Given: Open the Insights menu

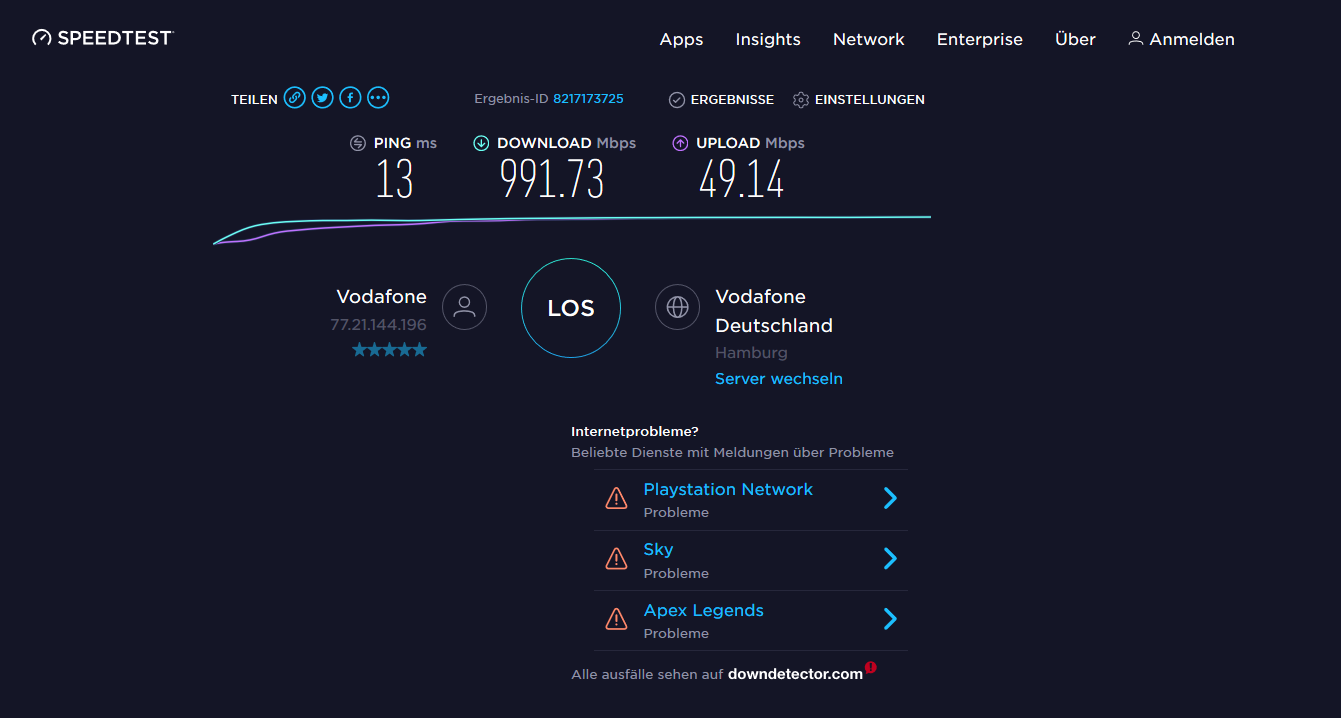Looking at the screenshot, I should point(768,39).
